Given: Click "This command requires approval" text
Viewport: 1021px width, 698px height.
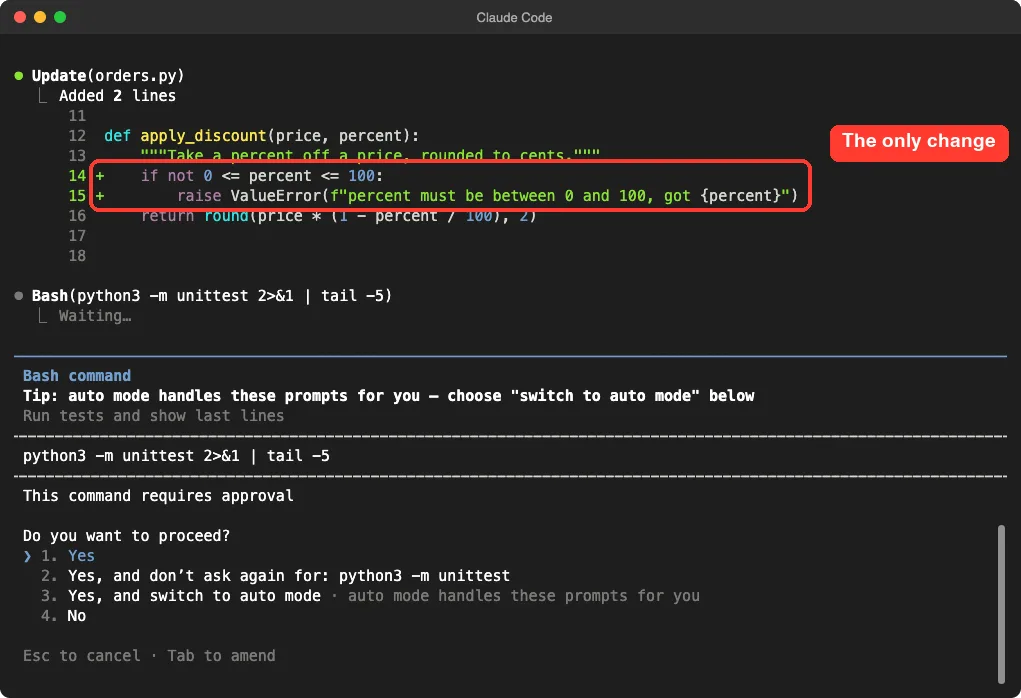Looking at the screenshot, I should click(x=158, y=496).
